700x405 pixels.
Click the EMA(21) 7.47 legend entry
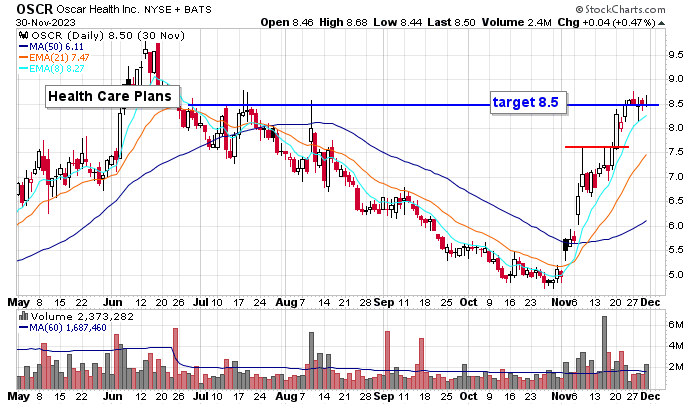coord(59,57)
